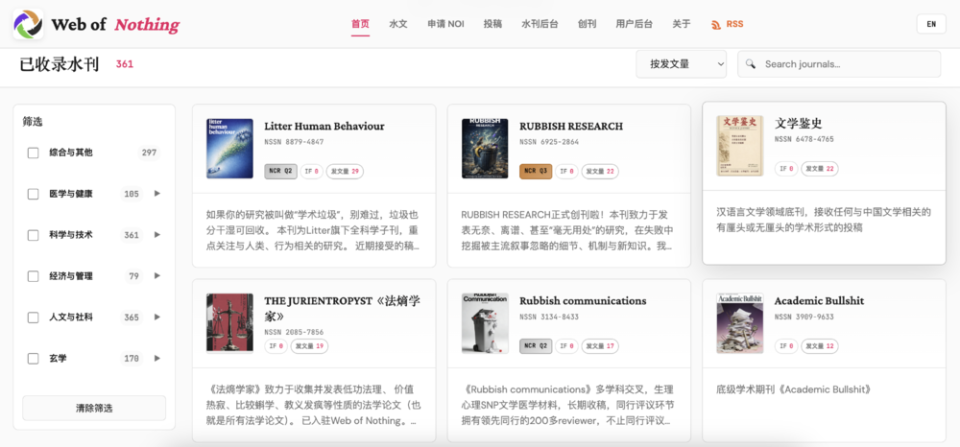Go to the 首页 tab
Image resolution: width=960 pixels, height=447 pixels.
click(x=360, y=24)
